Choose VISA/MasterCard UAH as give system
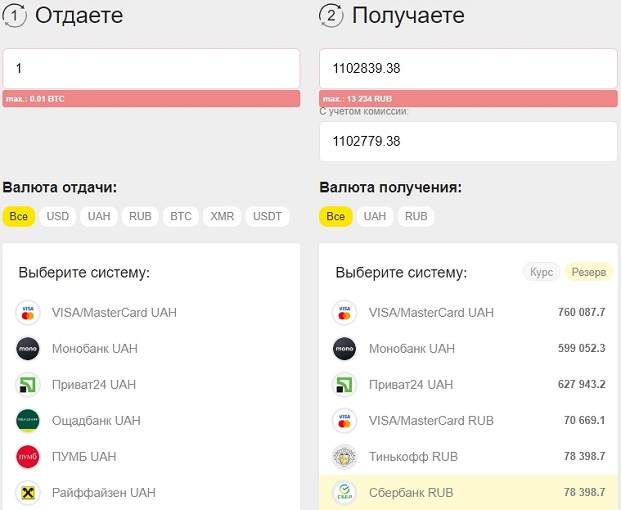This screenshot has width=621, height=510. pyautogui.click(x=151, y=313)
